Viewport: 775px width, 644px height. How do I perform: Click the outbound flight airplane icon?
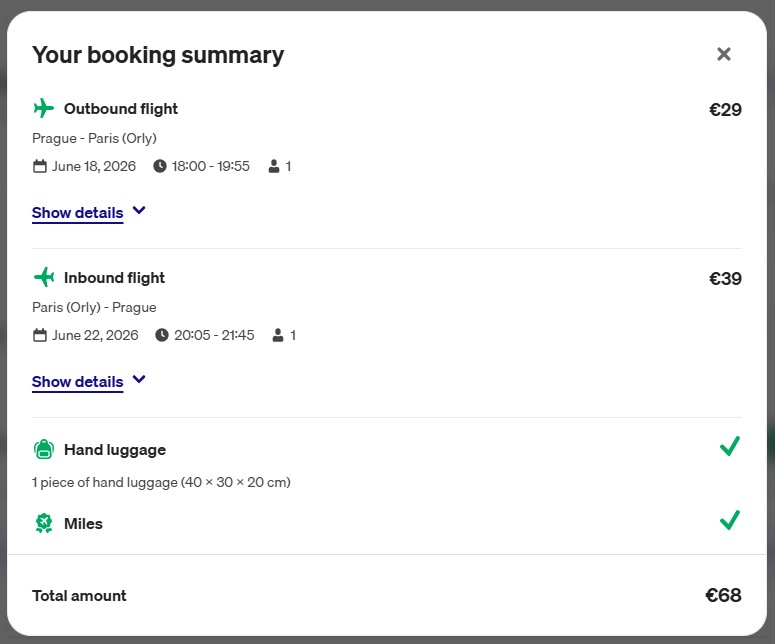(x=43, y=108)
